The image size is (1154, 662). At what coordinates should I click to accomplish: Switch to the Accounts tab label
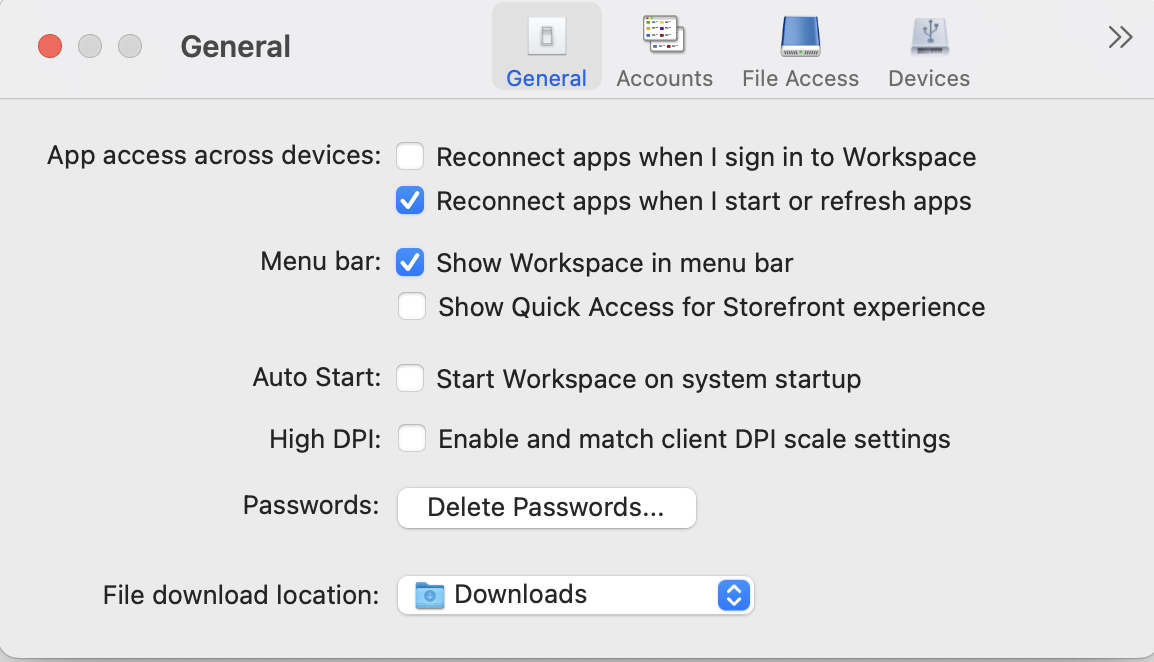coord(665,78)
